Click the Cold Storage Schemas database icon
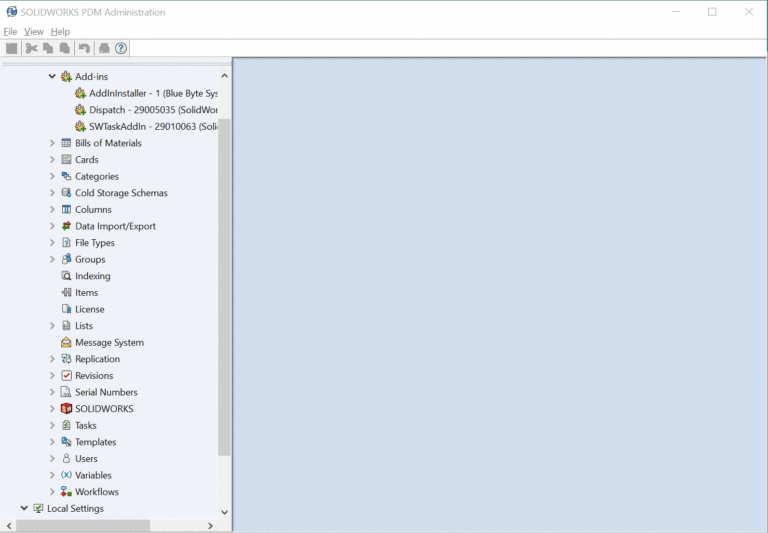Screen dimensions: 768x533 point(66,193)
